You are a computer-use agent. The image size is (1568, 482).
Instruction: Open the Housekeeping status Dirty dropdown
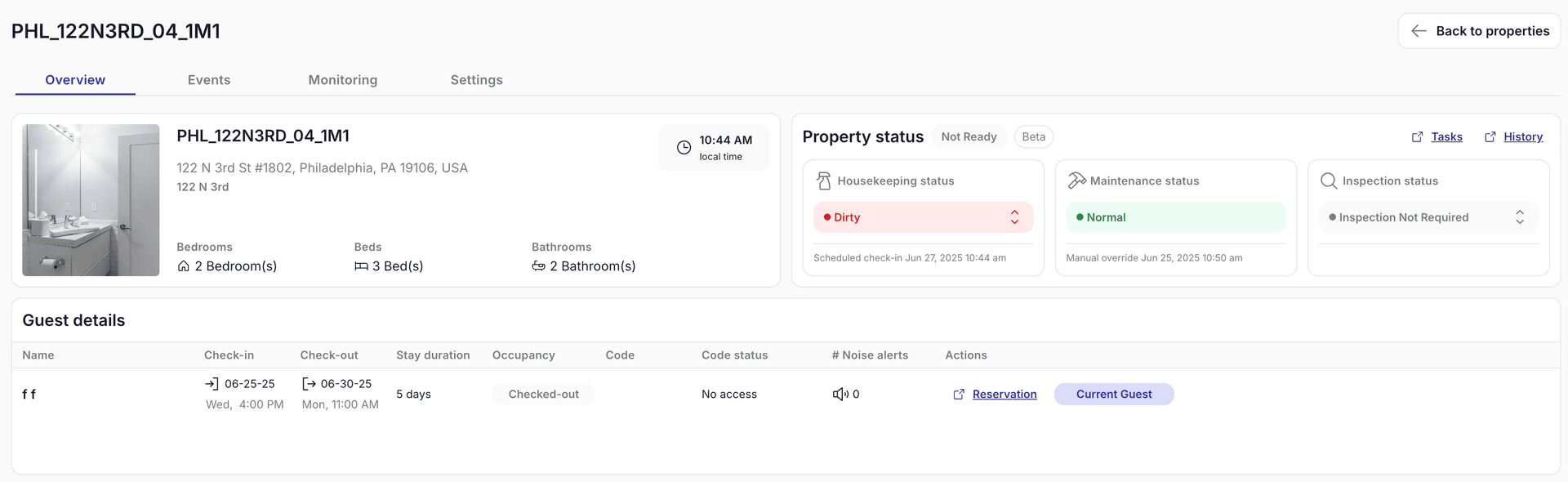click(x=922, y=217)
